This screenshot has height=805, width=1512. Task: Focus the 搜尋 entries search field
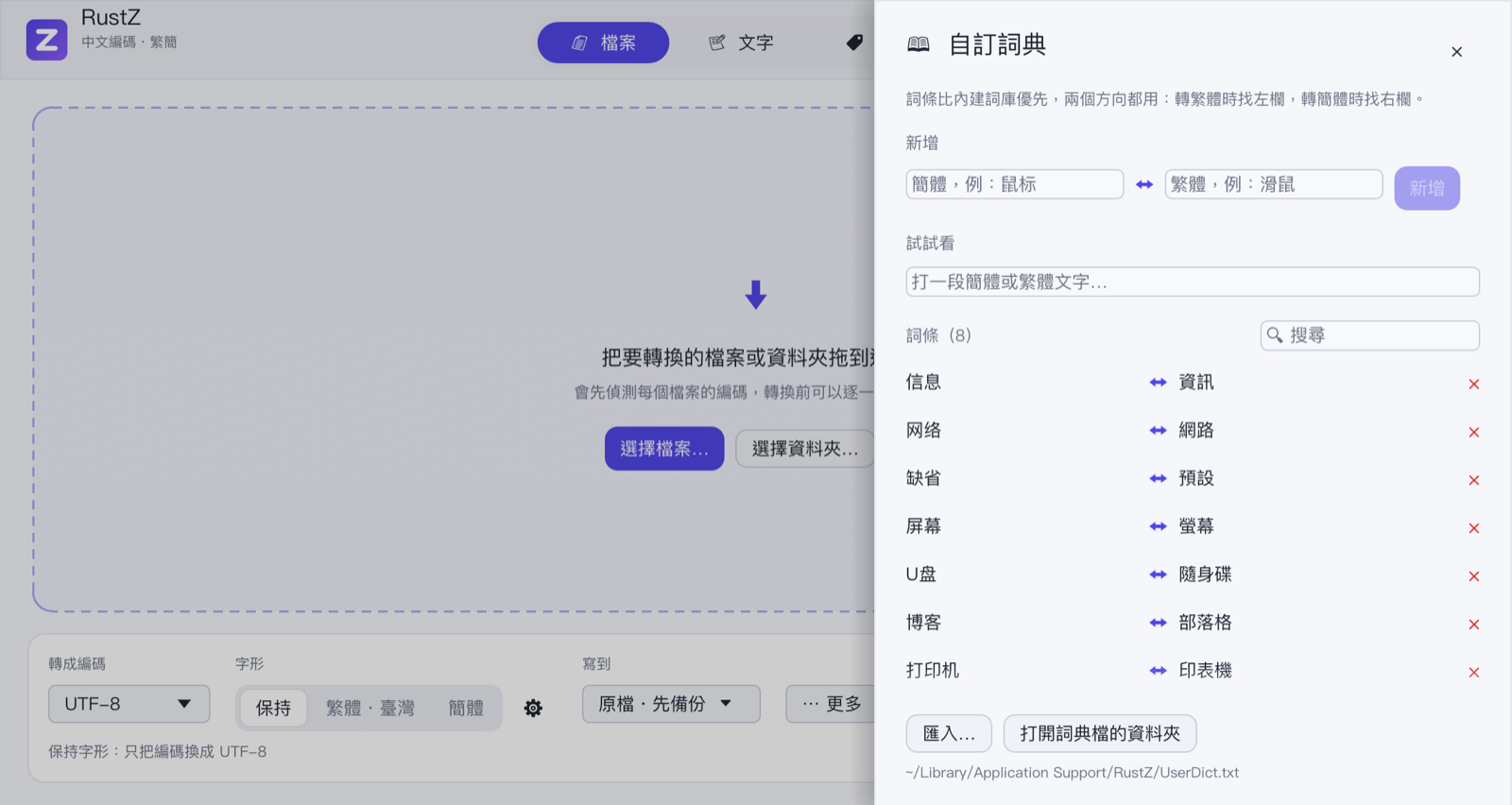[x=1370, y=335]
